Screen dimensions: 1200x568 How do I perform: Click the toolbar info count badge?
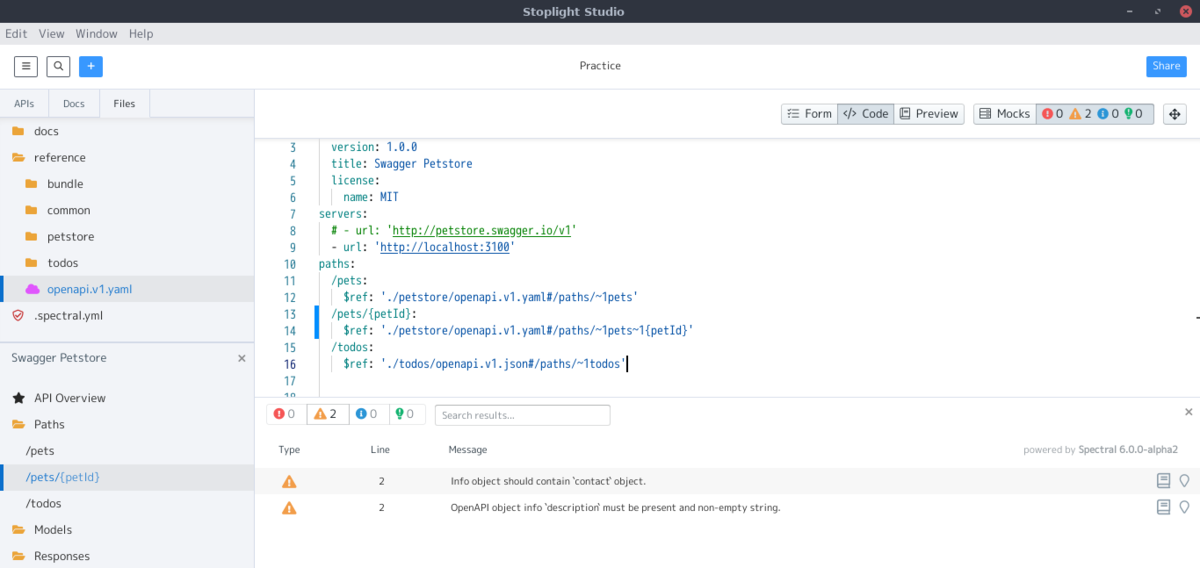pos(1108,114)
